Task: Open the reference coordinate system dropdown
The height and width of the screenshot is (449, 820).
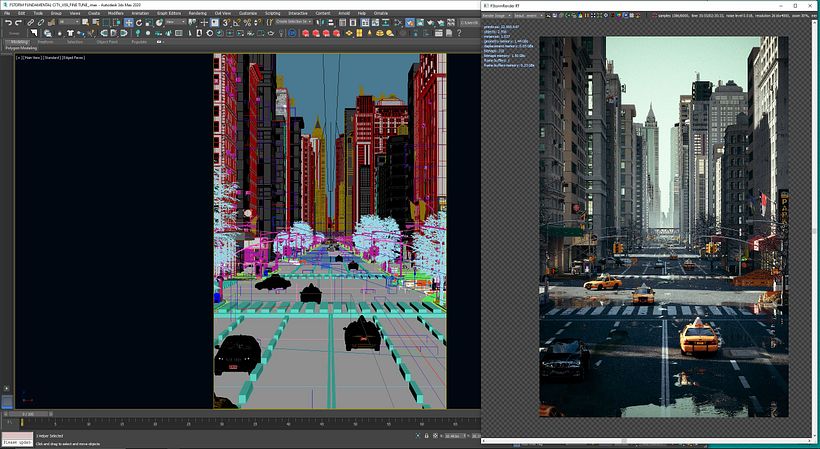Action: point(176,22)
